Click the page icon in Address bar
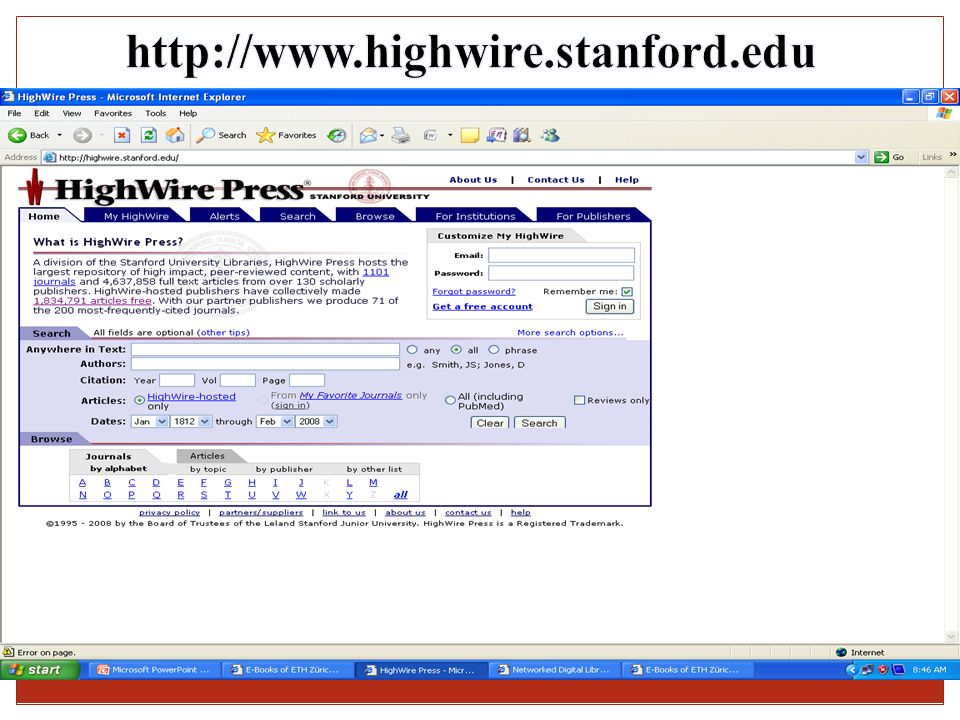The image size is (960, 720). 50,157
